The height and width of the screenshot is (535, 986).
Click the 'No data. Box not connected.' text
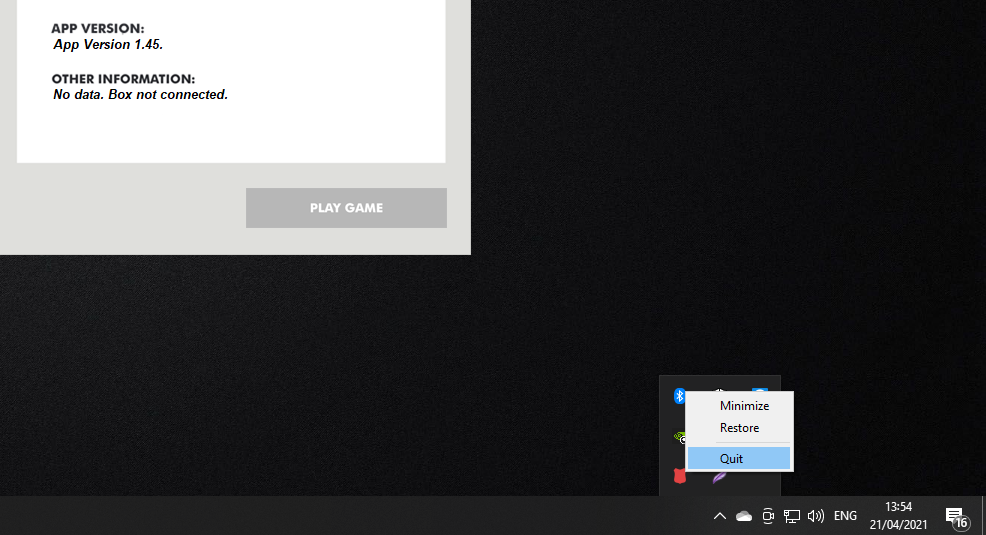click(x=140, y=95)
